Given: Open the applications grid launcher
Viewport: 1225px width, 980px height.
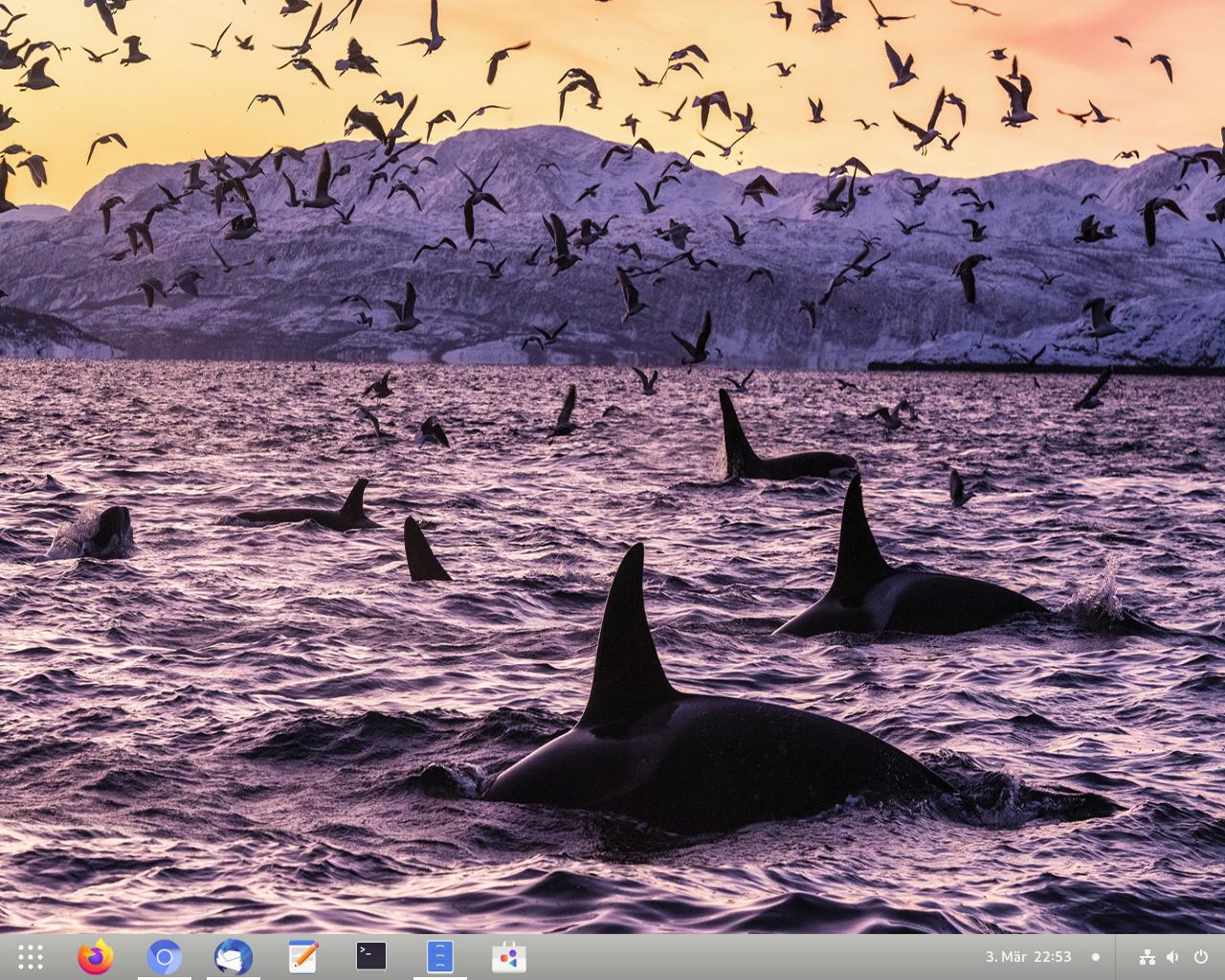Looking at the screenshot, I should click(31, 956).
